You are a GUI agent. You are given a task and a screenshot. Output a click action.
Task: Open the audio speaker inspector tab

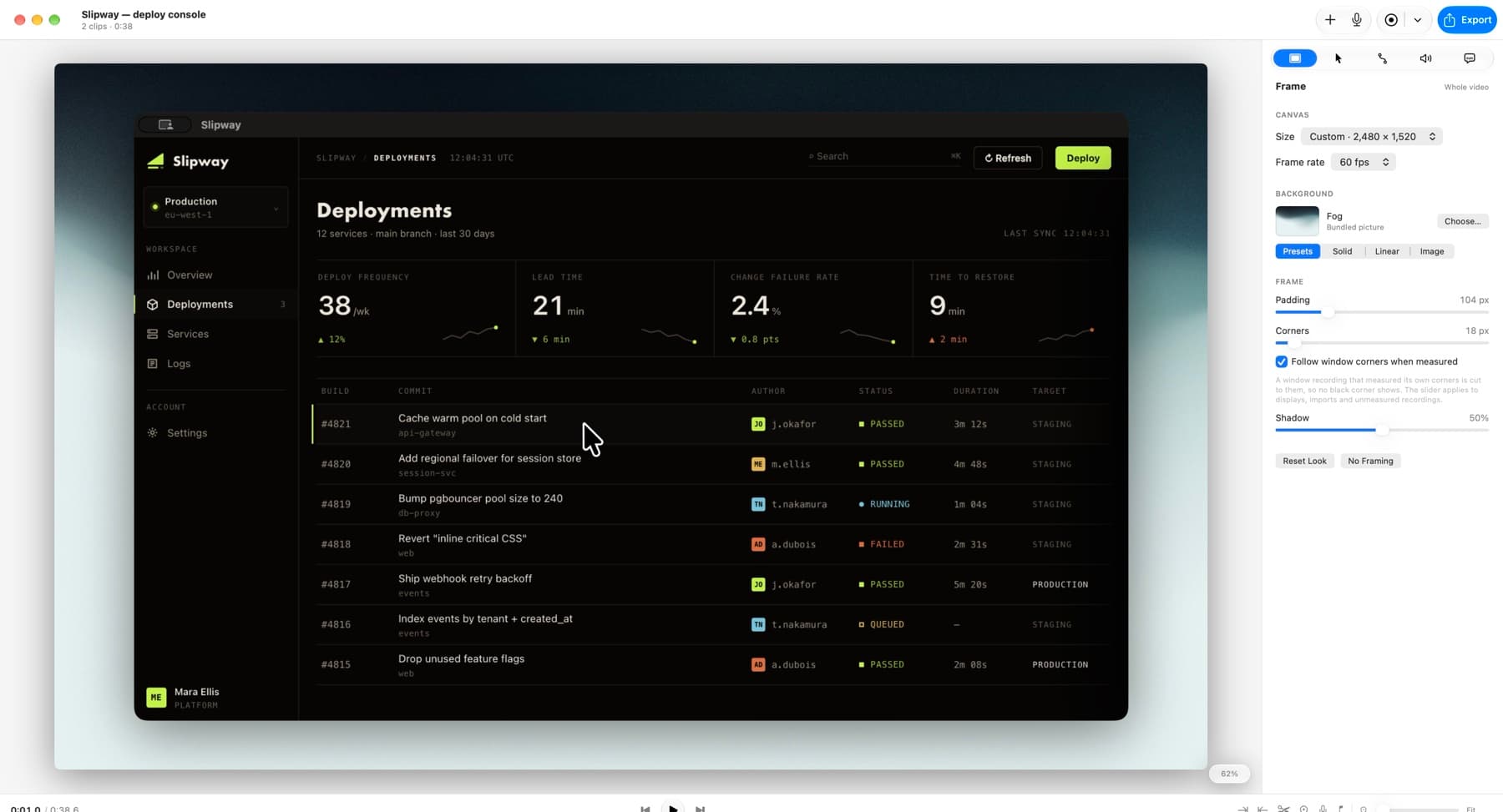(x=1425, y=58)
